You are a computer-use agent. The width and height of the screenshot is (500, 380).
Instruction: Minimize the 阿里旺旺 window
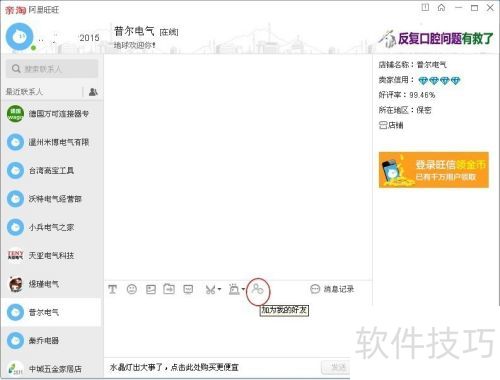(x=459, y=8)
